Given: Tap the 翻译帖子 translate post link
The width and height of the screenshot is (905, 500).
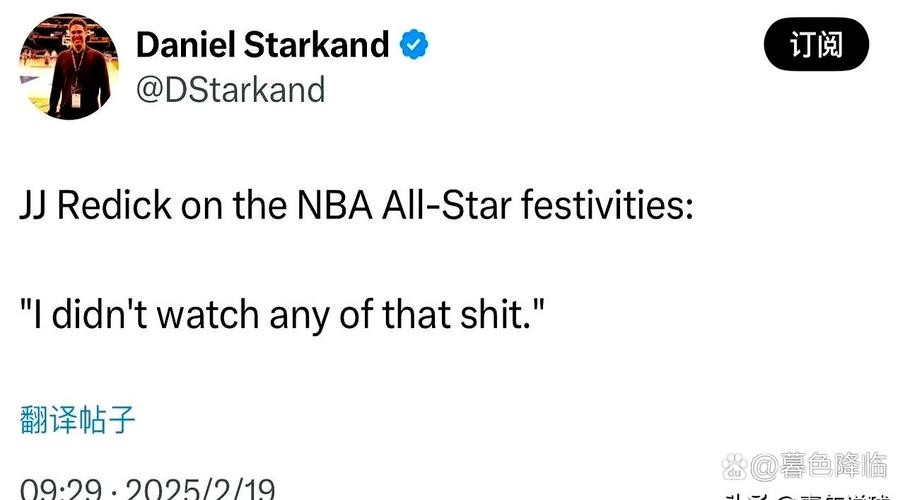Looking at the screenshot, I should pos(78,420).
